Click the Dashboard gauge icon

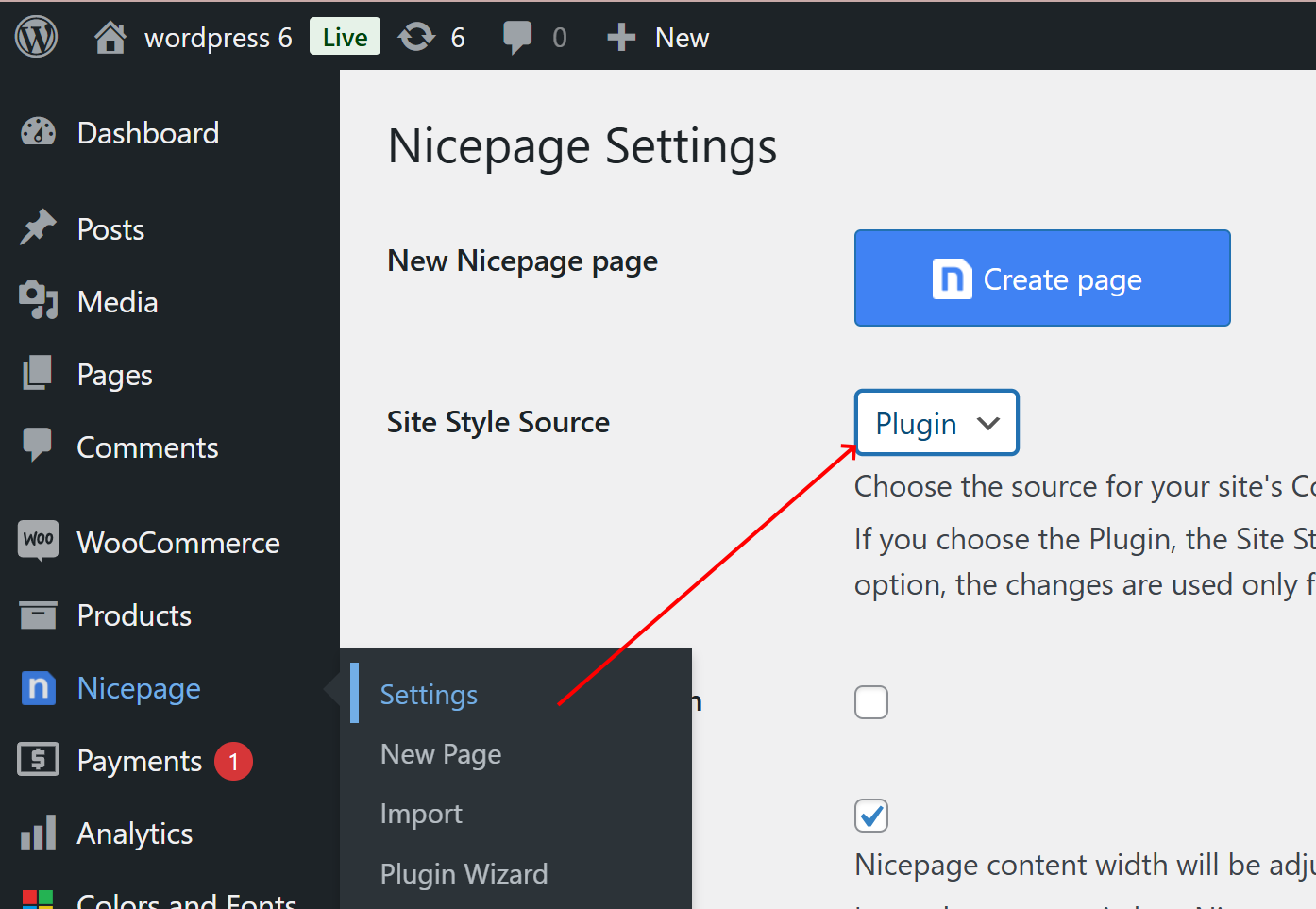[x=39, y=132]
